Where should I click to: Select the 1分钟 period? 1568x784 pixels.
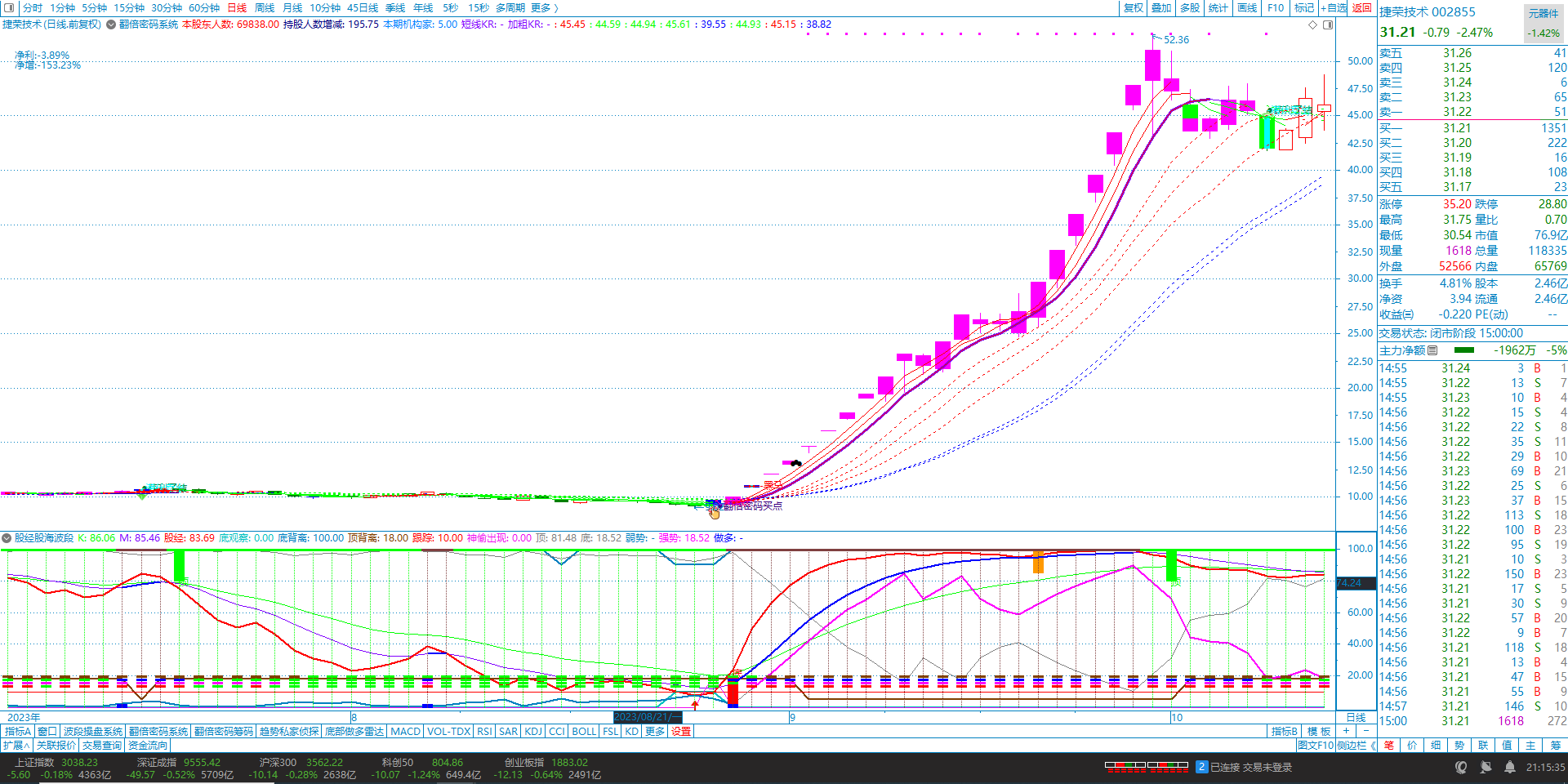coord(62,8)
